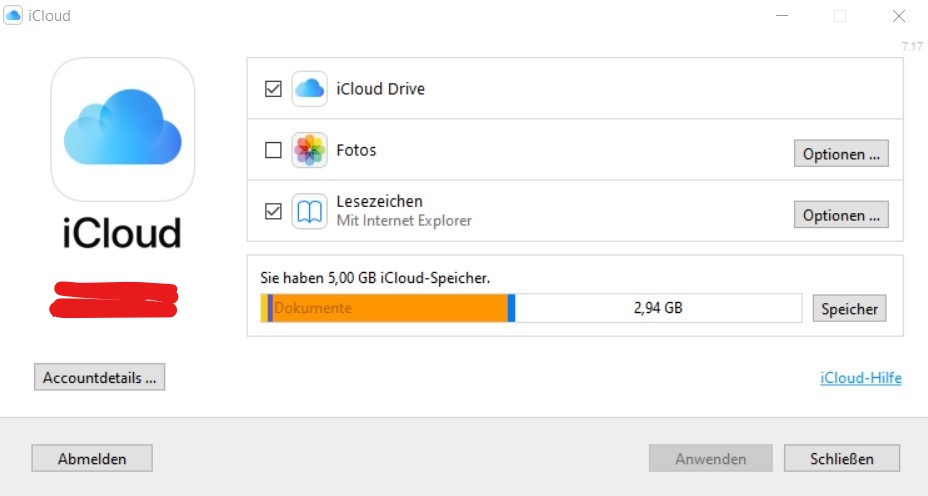This screenshot has height=496, width=928.
Task: Click the small iCloud title bar icon
Action: point(13,16)
